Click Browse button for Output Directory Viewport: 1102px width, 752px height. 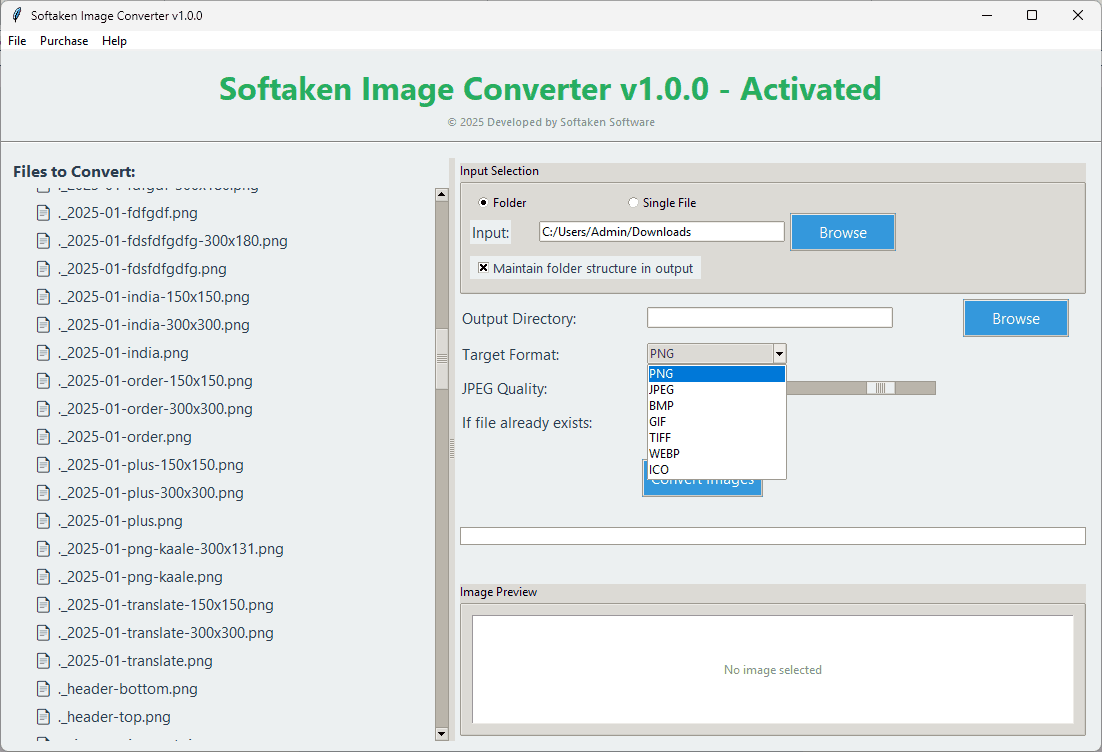pyautogui.click(x=1016, y=318)
